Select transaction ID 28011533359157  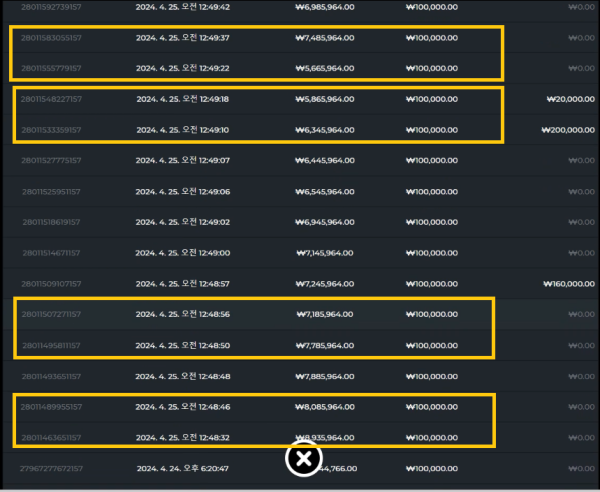(x=51, y=130)
